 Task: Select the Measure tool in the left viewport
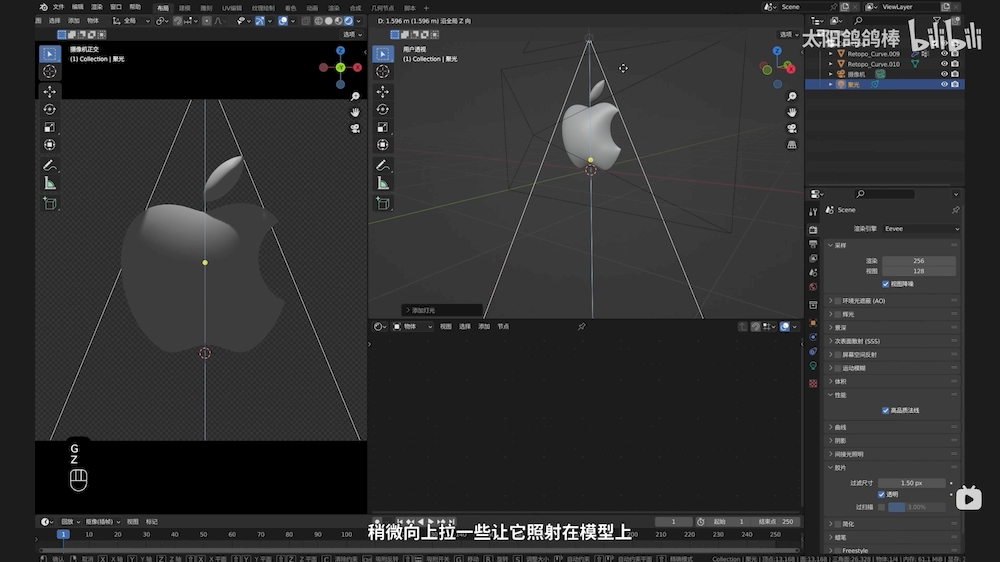[50, 184]
